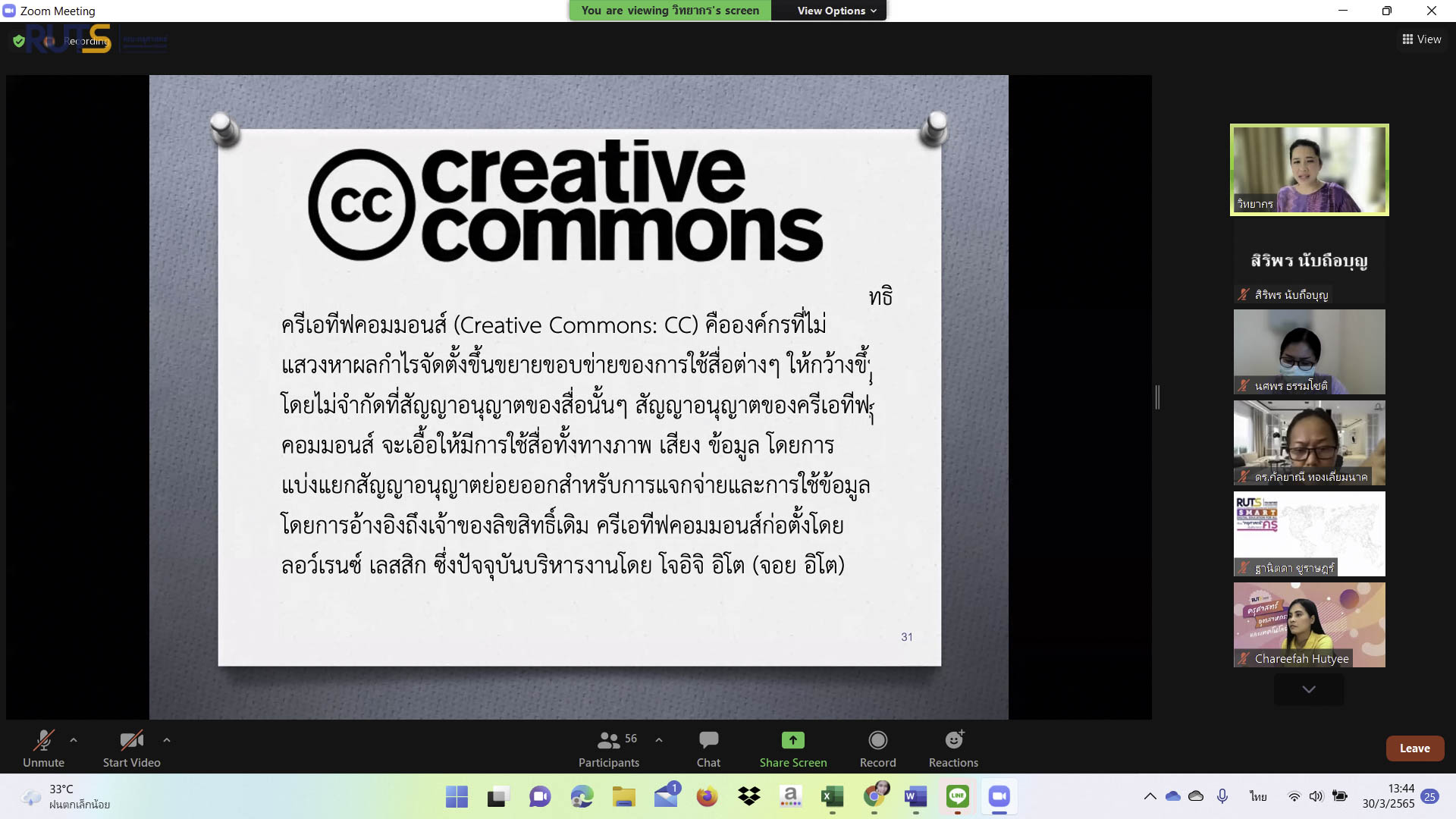
Task: Start recording with Record button
Action: click(x=877, y=748)
